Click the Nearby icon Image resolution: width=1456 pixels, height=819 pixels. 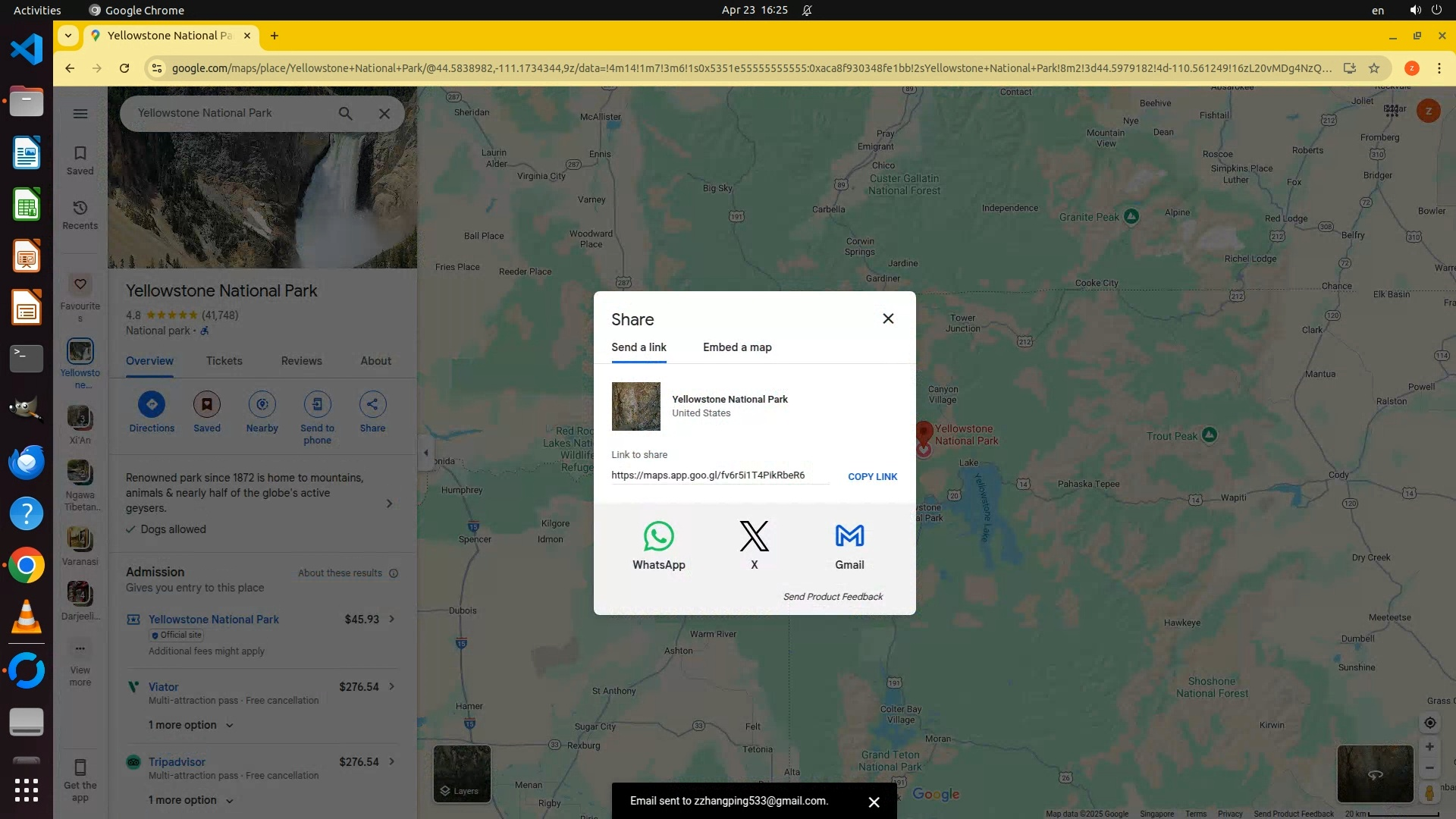[x=262, y=405]
